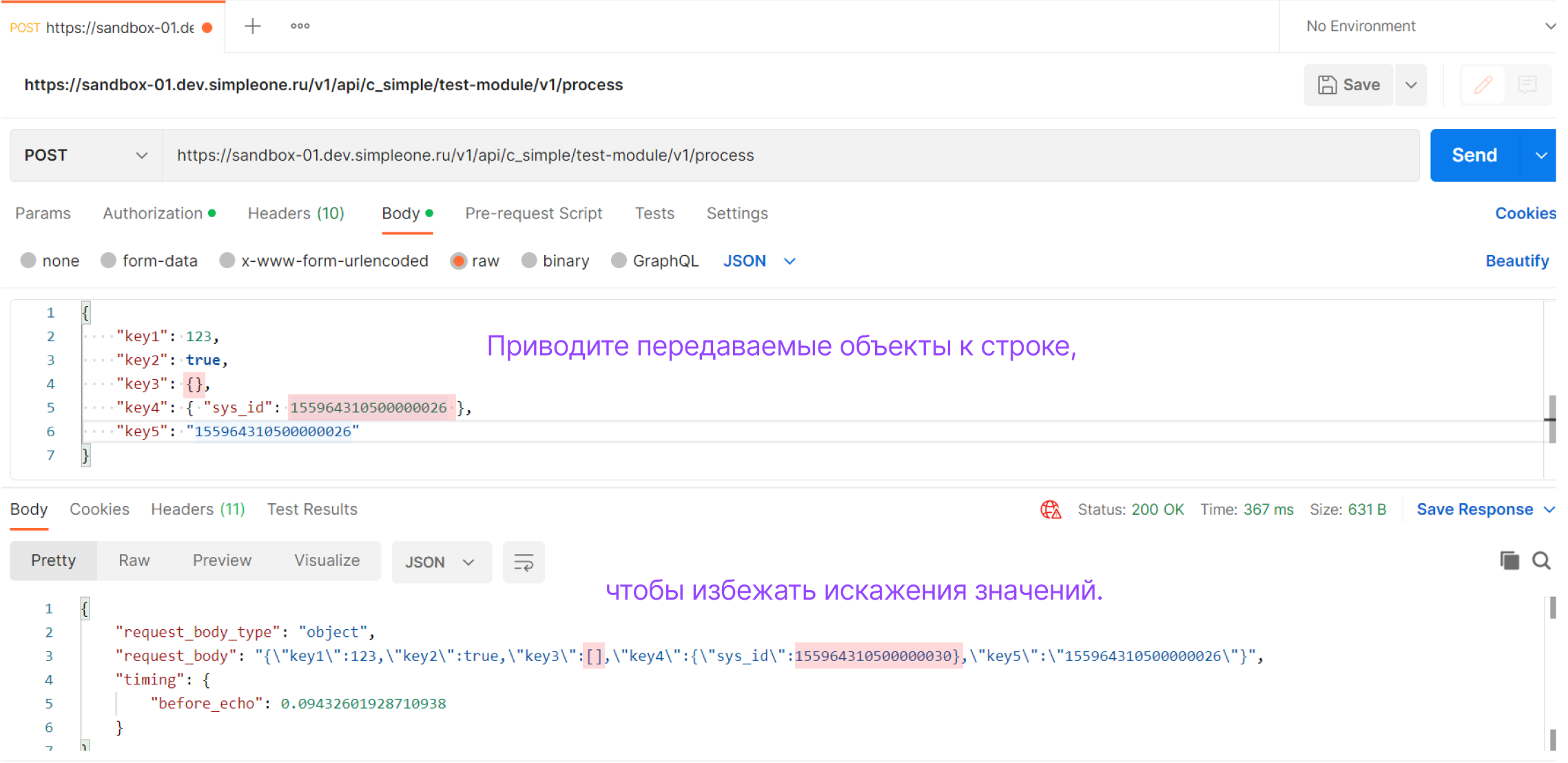Open the response Test Results tab
The height and width of the screenshot is (763, 1568).
(312, 509)
